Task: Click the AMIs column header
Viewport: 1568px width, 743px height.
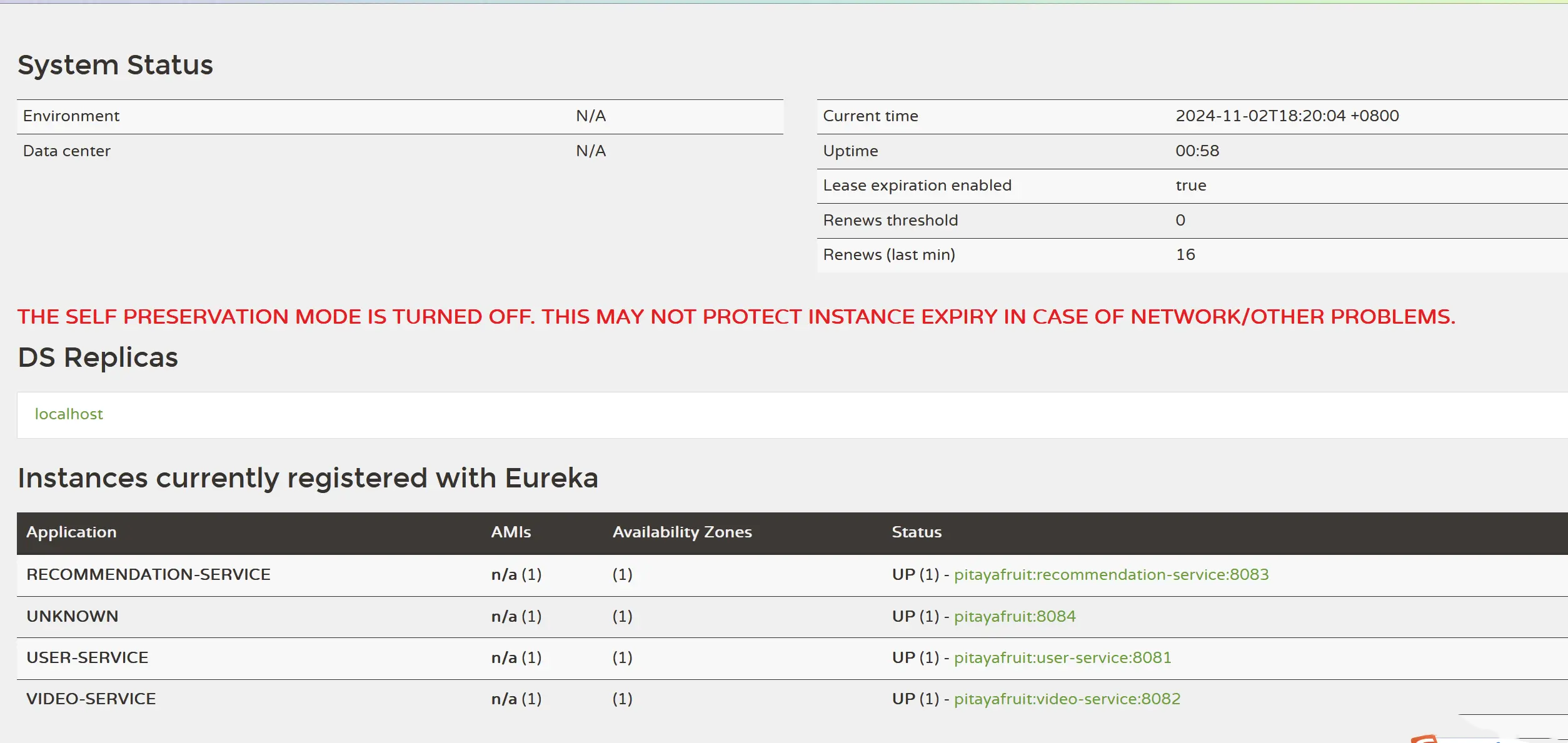Action: (x=511, y=532)
